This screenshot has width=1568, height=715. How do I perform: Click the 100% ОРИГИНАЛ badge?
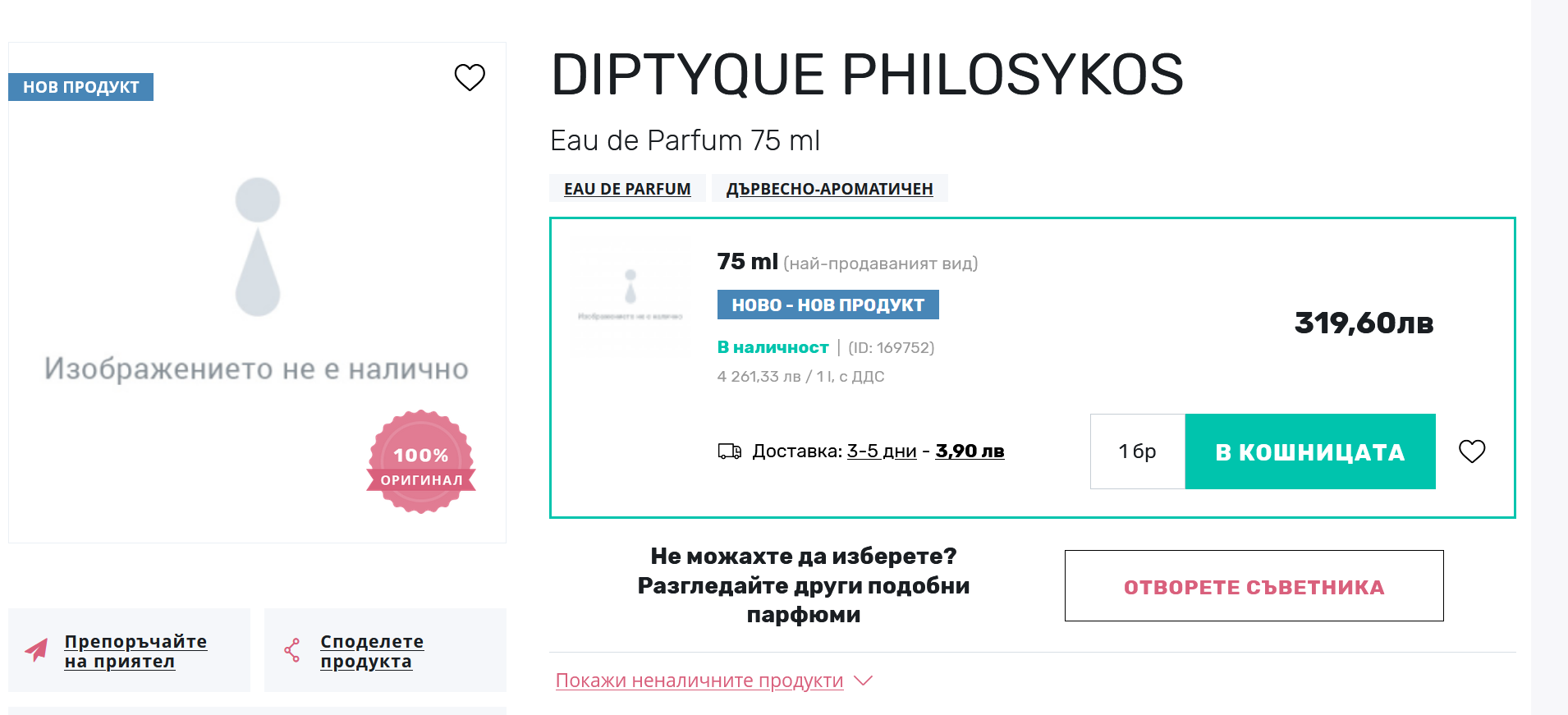point(421,462)
